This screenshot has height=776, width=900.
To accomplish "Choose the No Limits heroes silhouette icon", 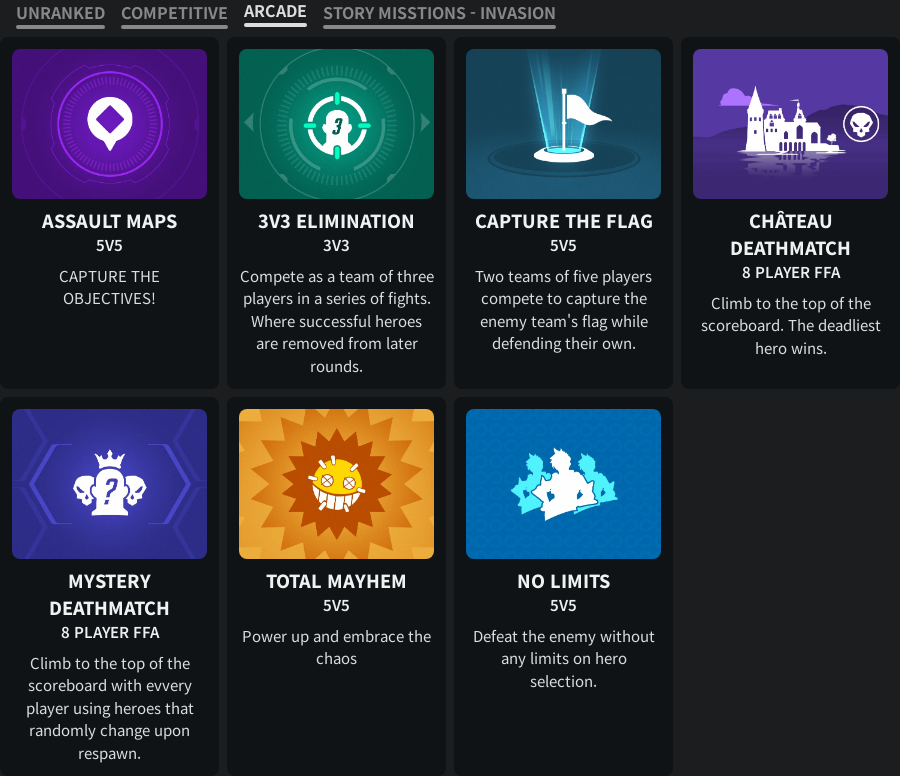I will (x=564, y=484).
